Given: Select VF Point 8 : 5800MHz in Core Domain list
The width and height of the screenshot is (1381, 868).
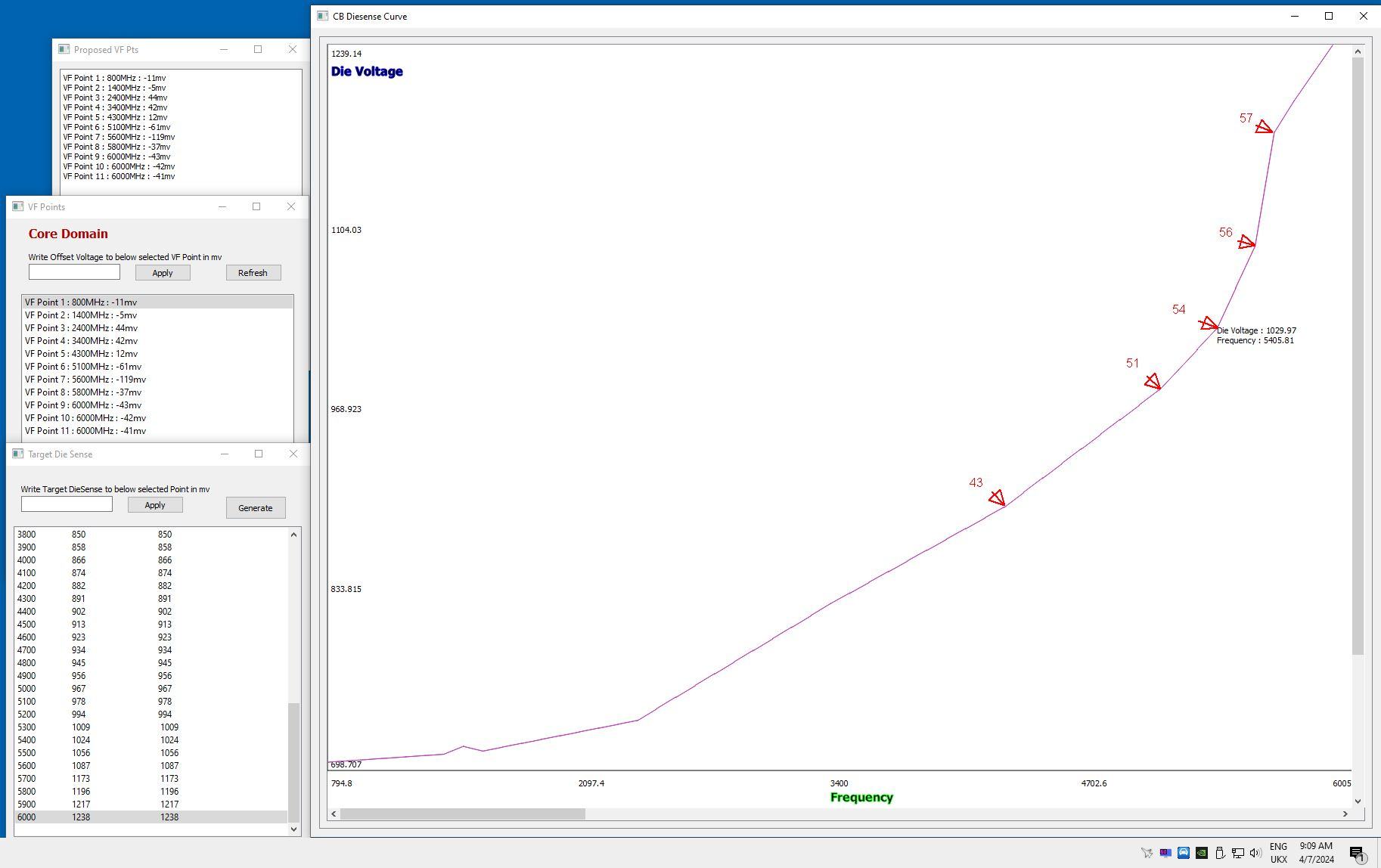Looking at the screenshot, I should [157, 392].
